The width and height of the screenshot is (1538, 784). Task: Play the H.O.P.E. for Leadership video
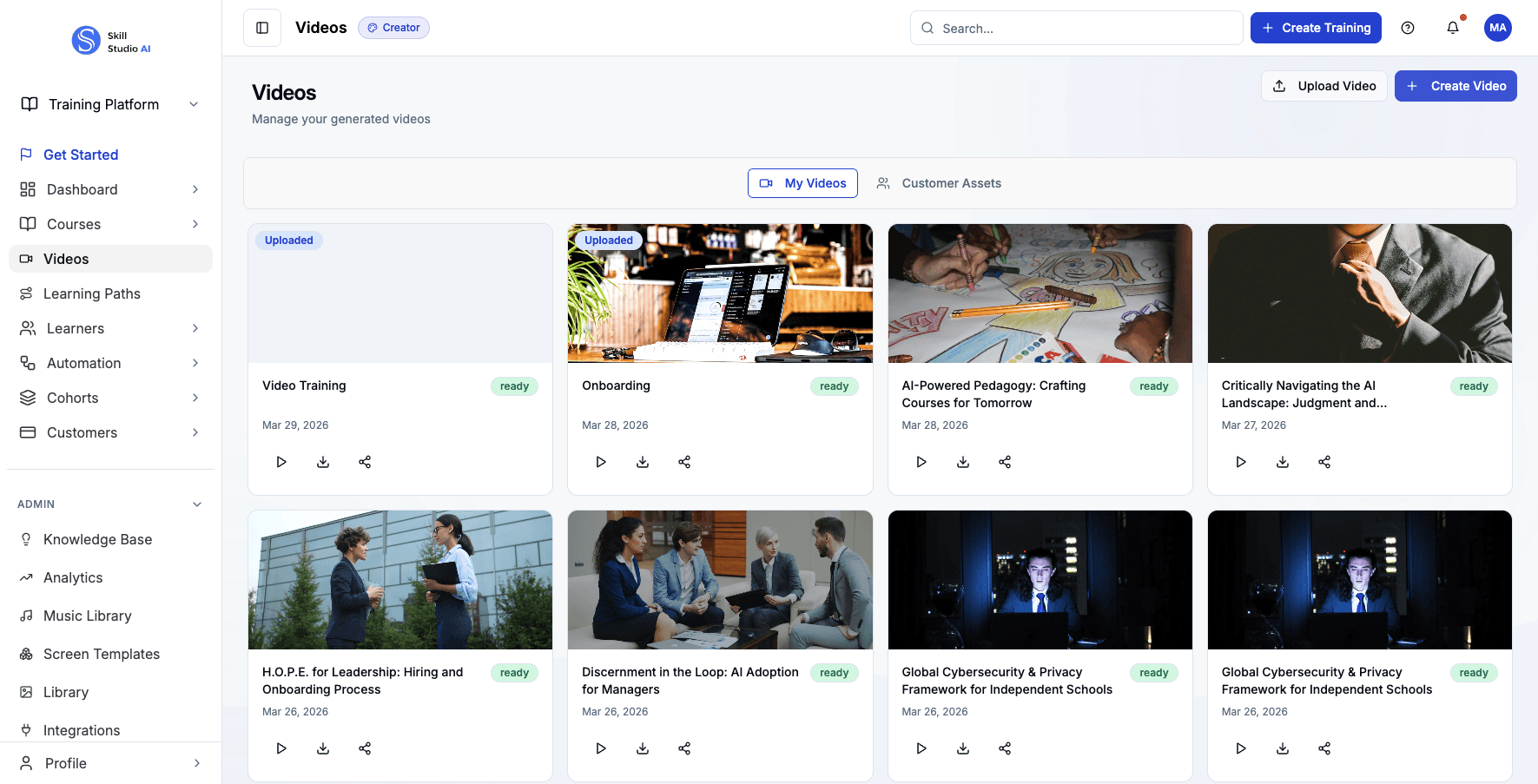[x=281, y=748]
